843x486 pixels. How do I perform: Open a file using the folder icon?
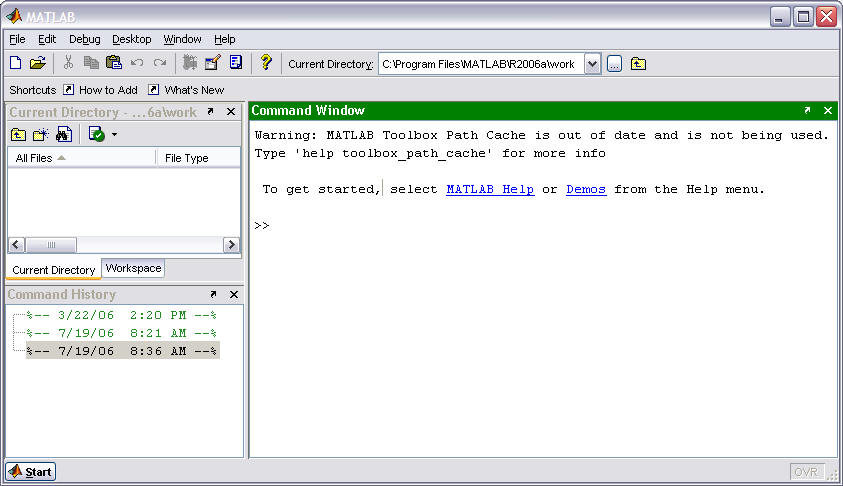(x=38, y=63)
